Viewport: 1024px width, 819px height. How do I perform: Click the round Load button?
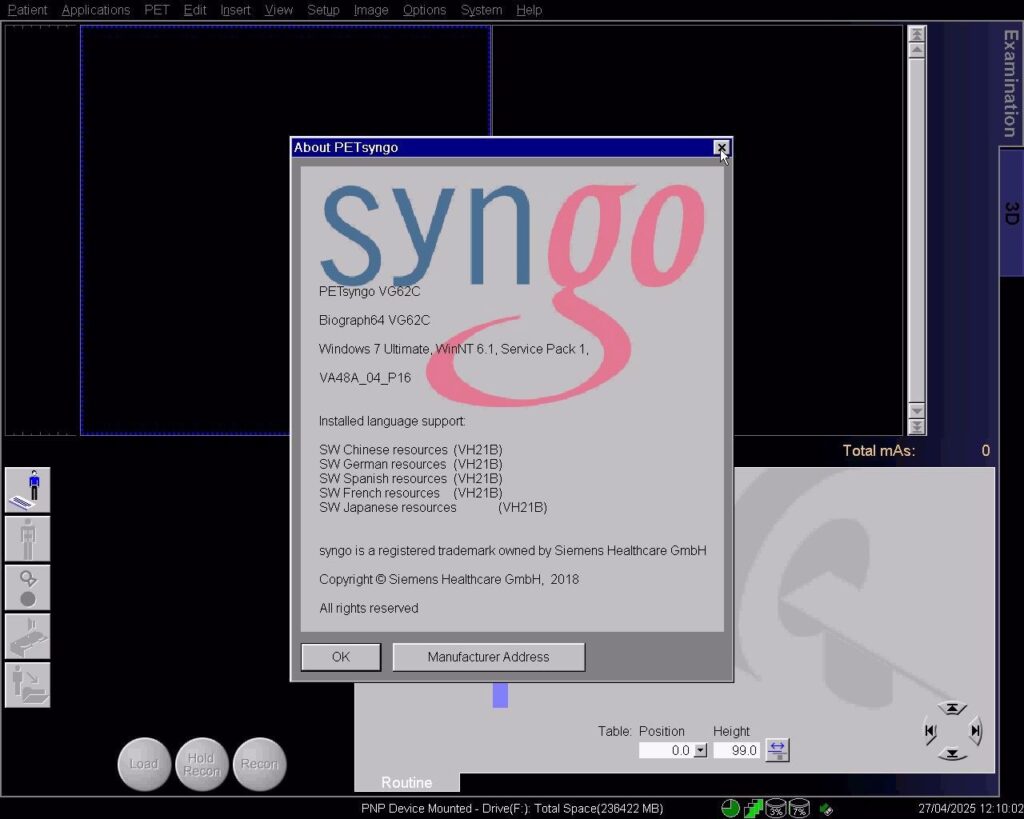tap(144, 764)
